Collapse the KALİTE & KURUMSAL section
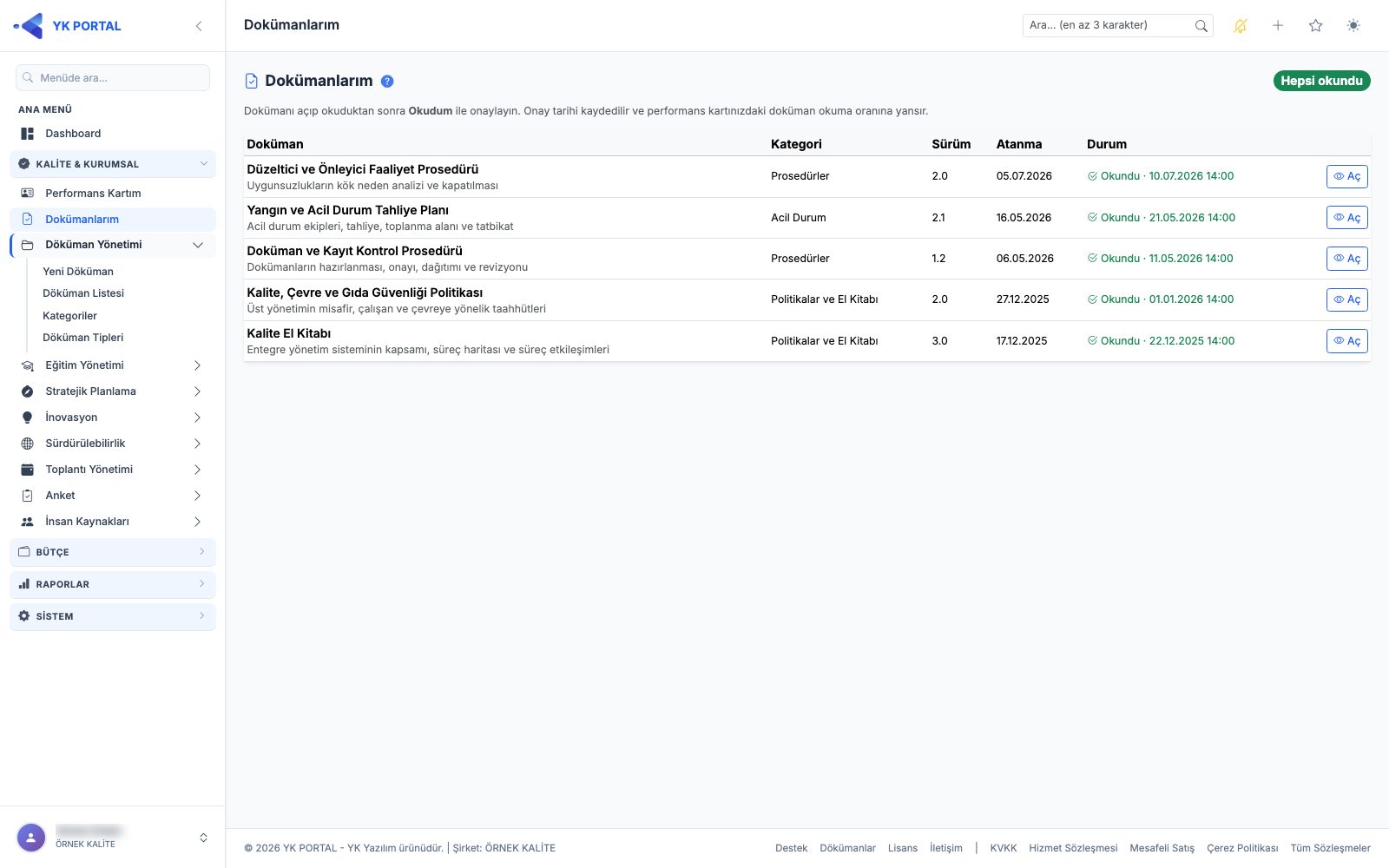The image size is (1389, 868). [x=113, y=164]
